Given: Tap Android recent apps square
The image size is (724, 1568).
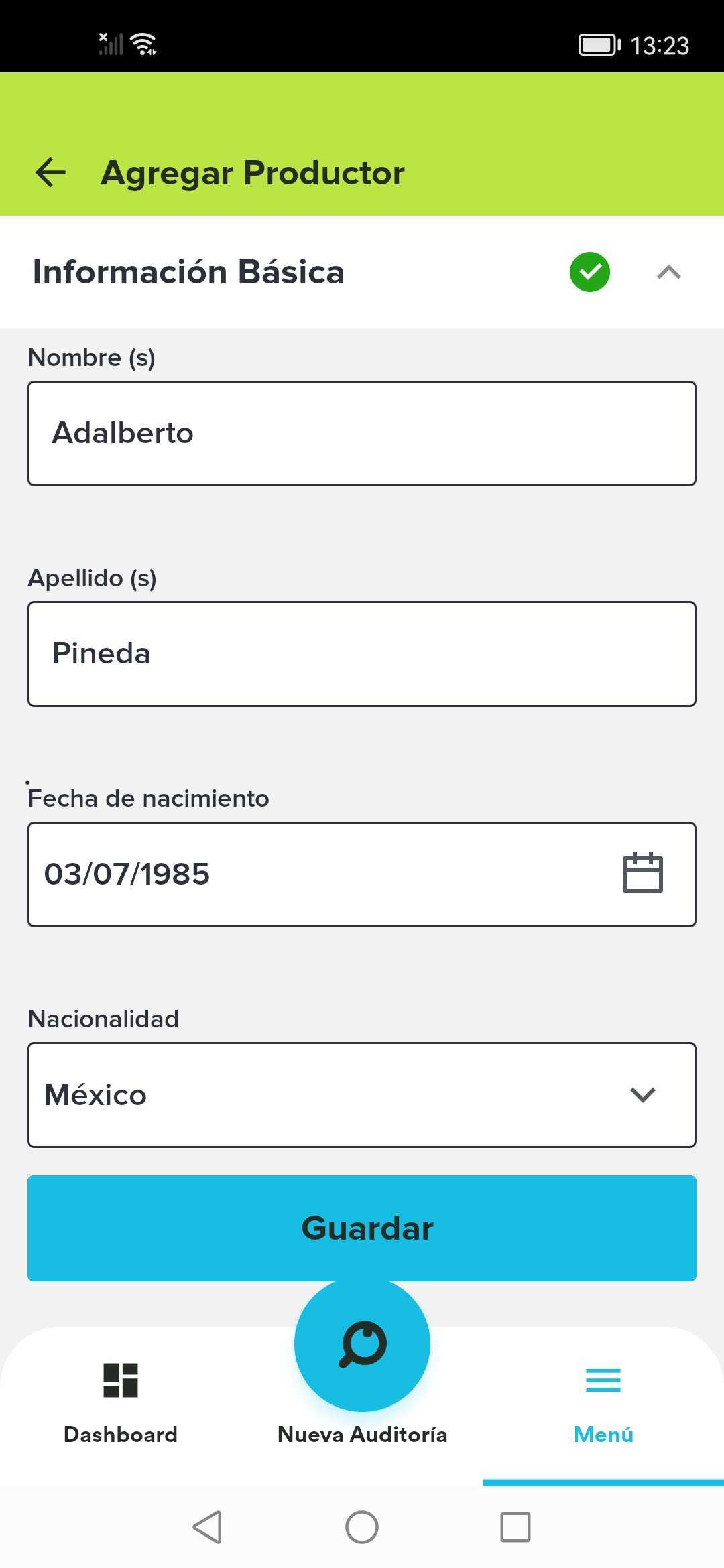Looking at the screenshot, I should (x=516, y=1527).
